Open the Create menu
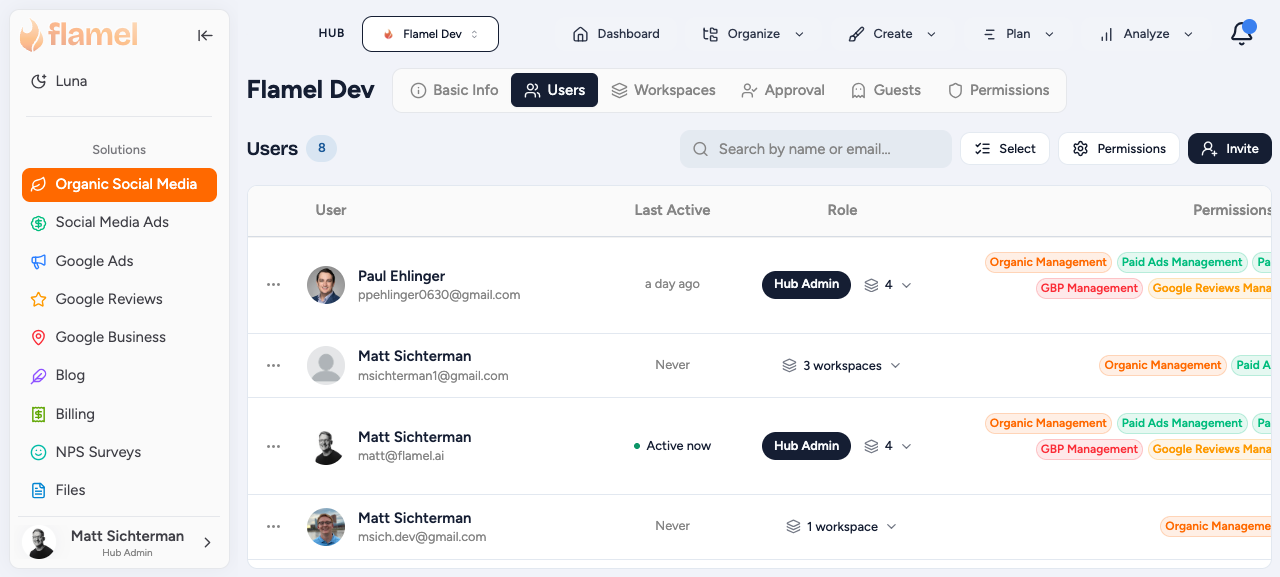 pos(892,34)
